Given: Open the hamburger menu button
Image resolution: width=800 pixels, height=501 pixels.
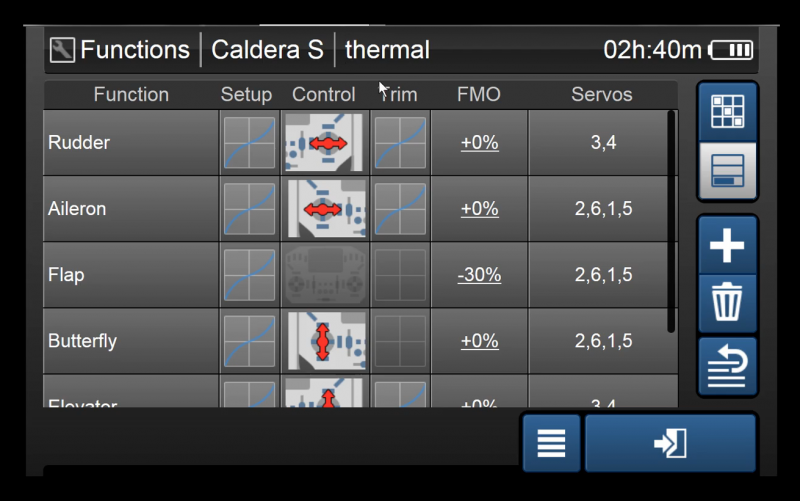Looking at the screenshot, I should tap(551, 443).
